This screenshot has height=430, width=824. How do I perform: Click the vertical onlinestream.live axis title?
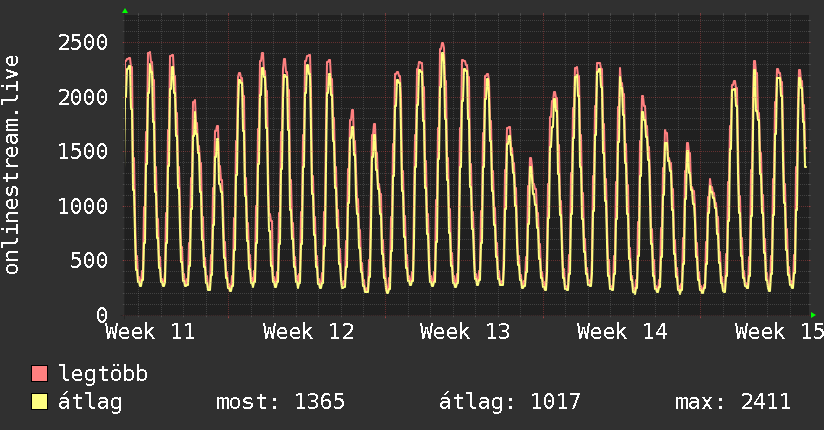point(12,165)
